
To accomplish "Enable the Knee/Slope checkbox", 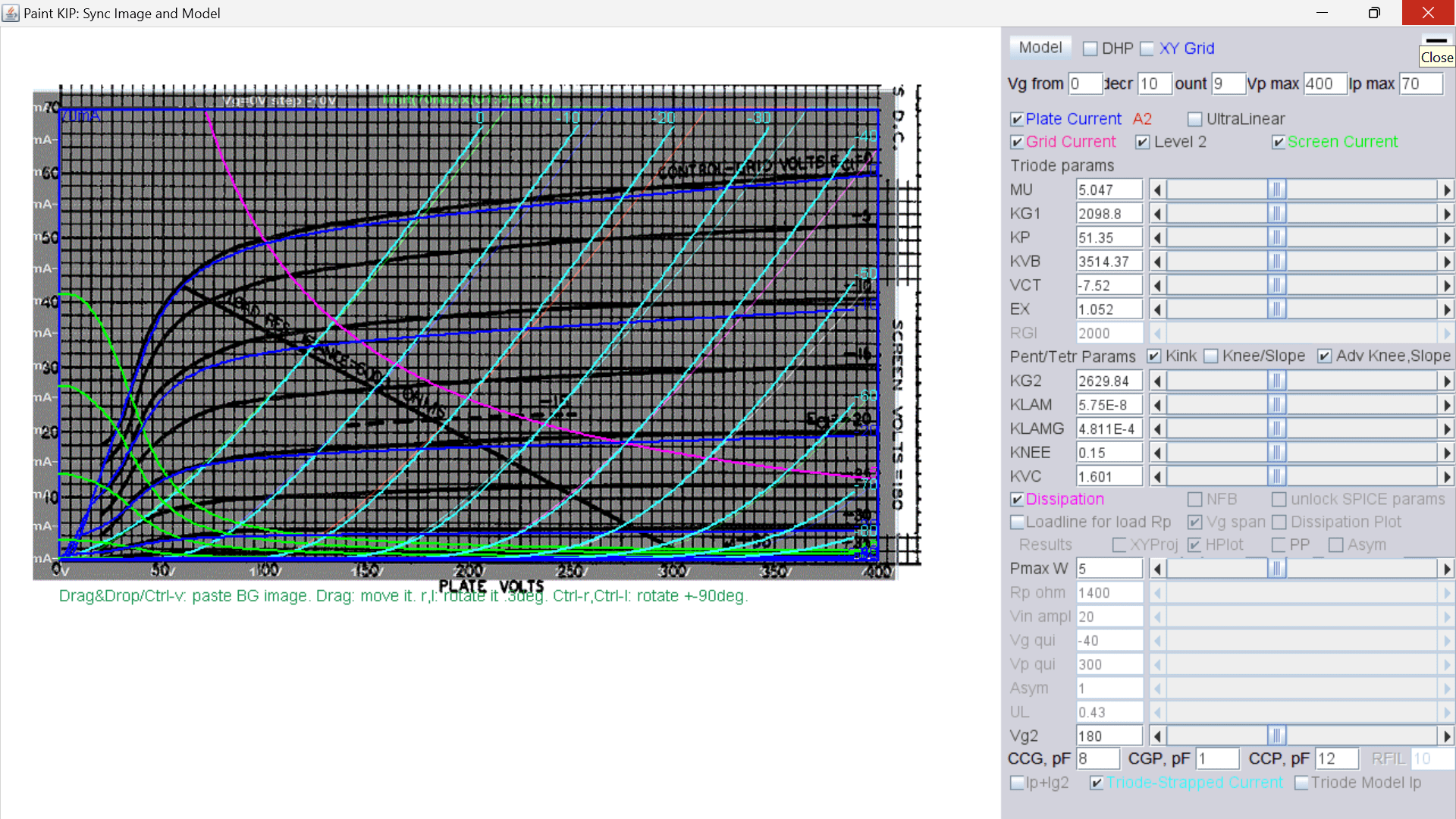I will pos(1211,356).
